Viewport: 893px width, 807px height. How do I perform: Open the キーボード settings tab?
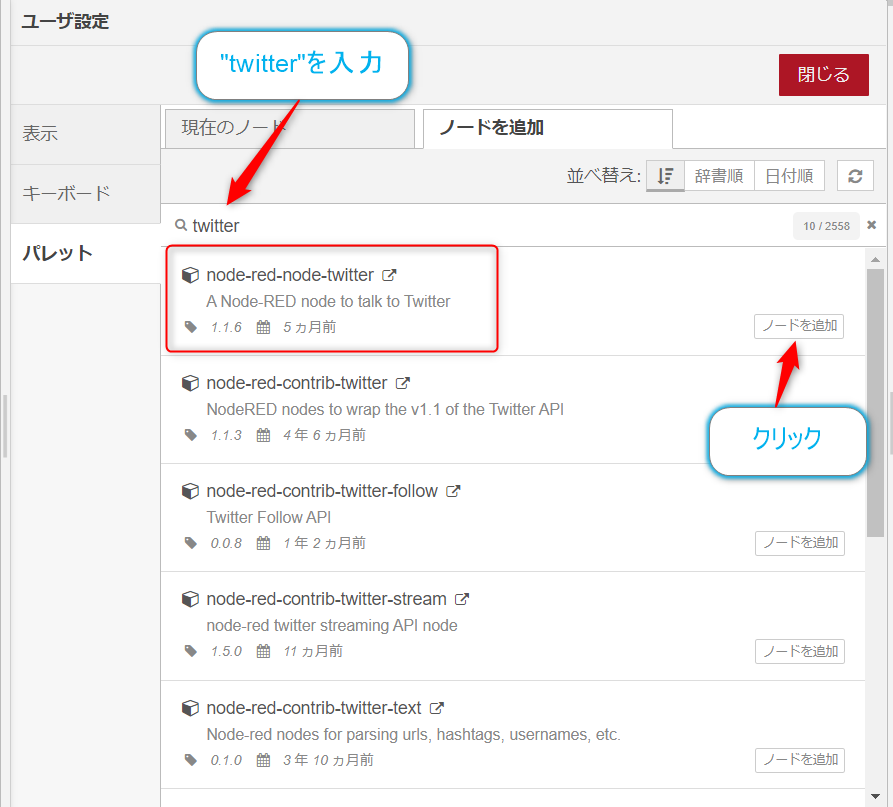click(85, 194)
